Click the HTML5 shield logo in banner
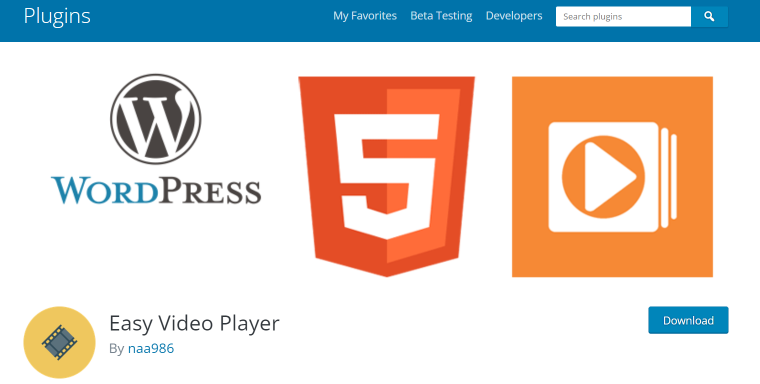The width and height of the screenshot is (760, 384). 386,176
